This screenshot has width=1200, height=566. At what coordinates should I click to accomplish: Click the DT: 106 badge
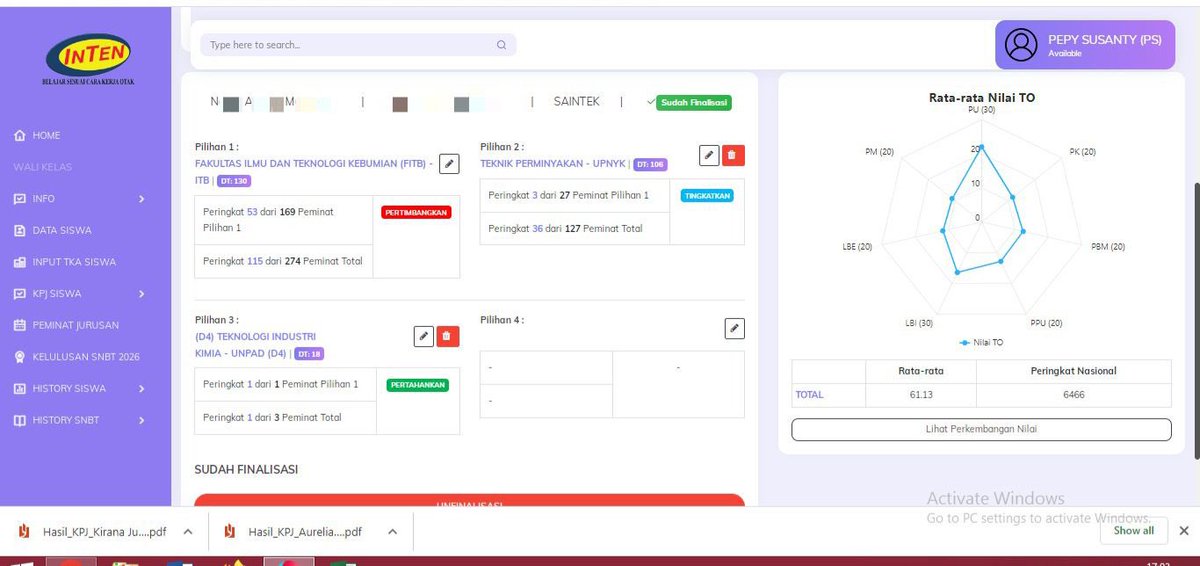click(650, 164)
